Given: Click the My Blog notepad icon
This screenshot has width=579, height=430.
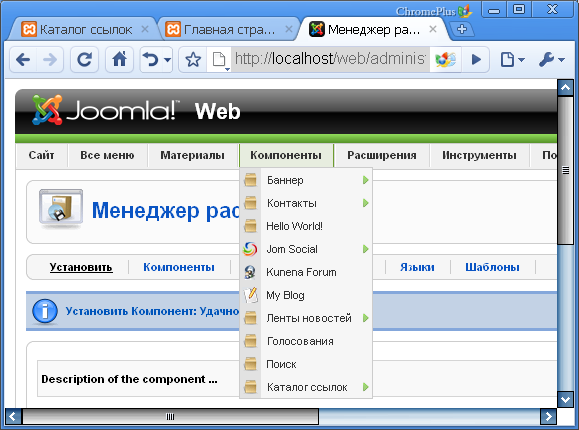Looking at the screenshot, I should point(250,295).
